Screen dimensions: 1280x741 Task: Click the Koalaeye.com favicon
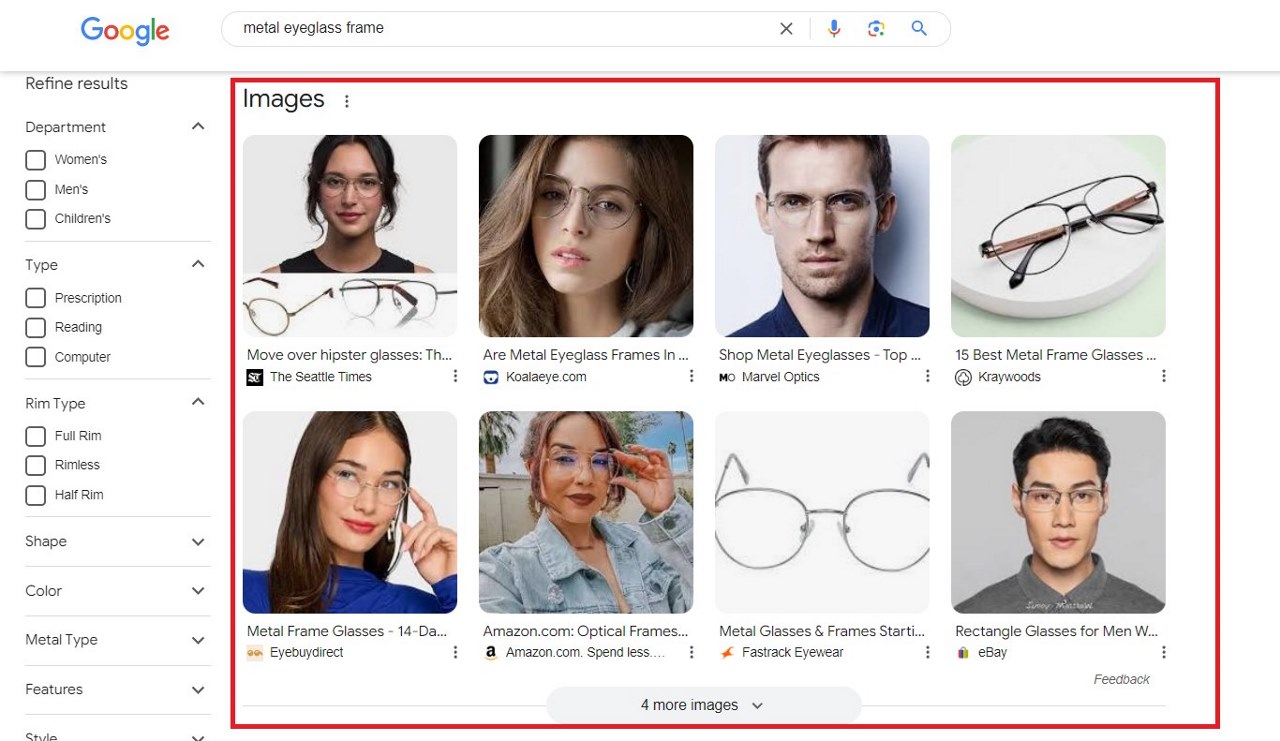click(x=490, y=377)
